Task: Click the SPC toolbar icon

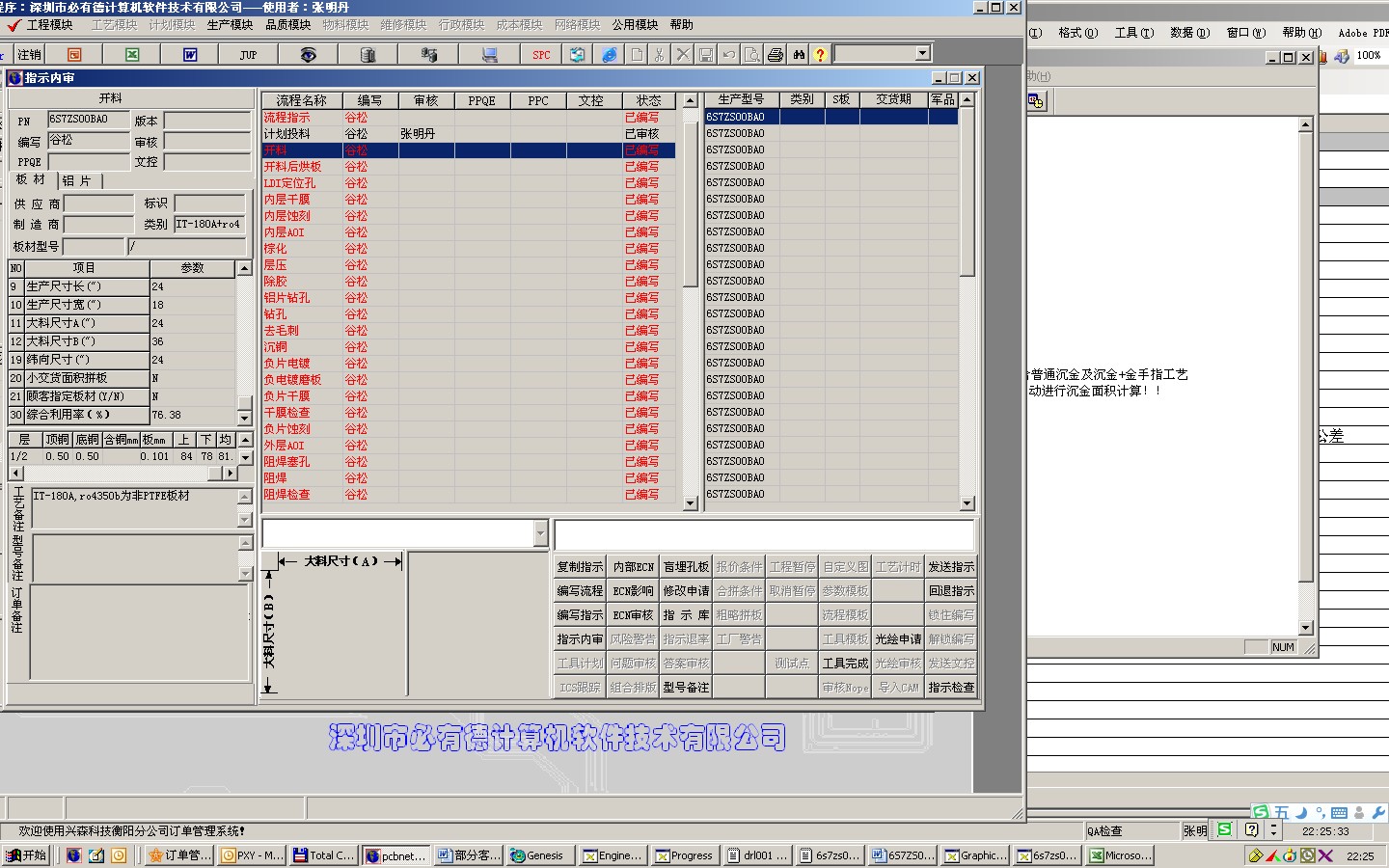Action: click(x=541, y=55)
